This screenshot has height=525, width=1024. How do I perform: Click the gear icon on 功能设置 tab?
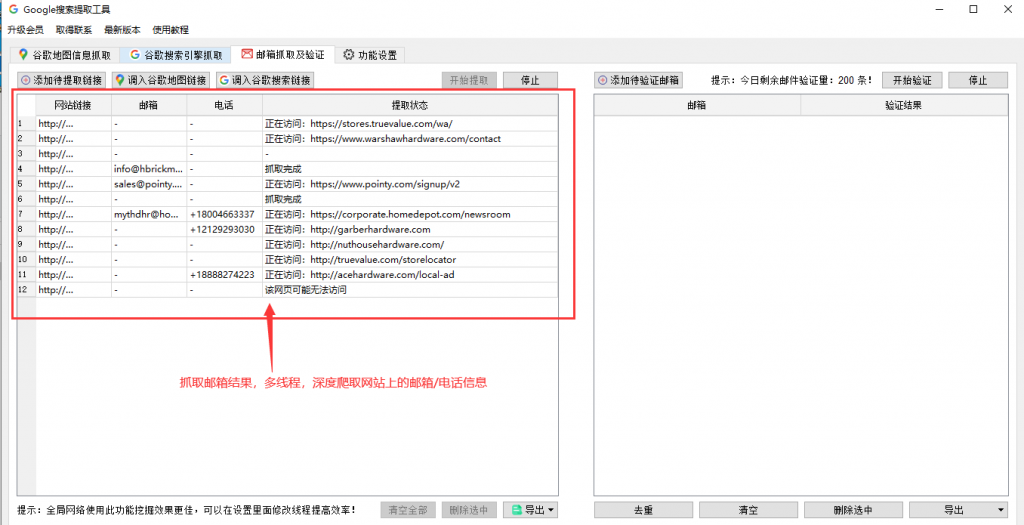point(349,55)
